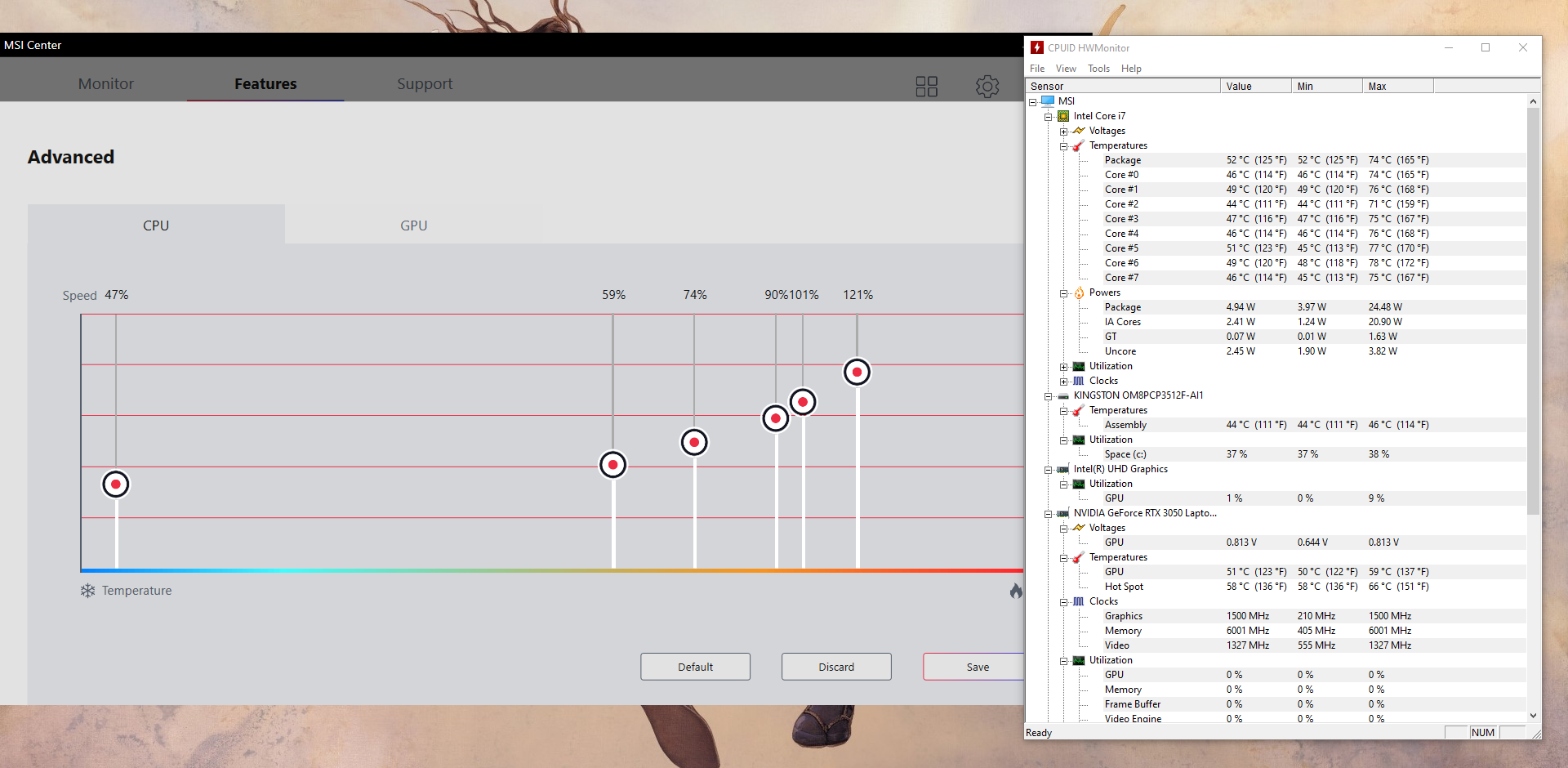The width and height of the screenshot is (1568, 768).
Task: Open the Help menu in HWMonitor
Action: click(1131, 69)
